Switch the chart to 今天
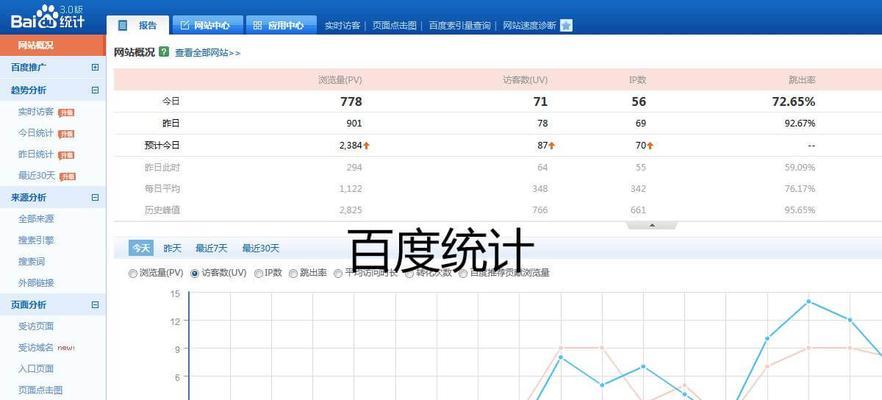The width and height of the screenshot is (882, 400). coord(141,248)
